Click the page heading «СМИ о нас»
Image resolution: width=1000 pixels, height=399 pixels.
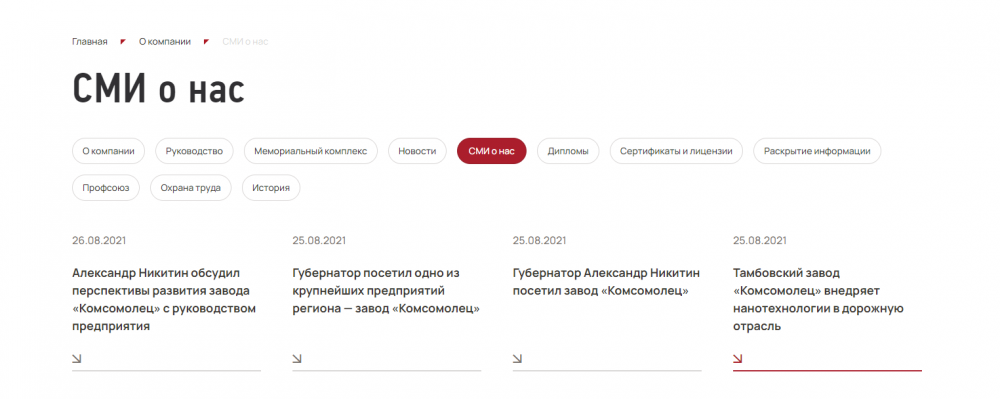(159, 89)
